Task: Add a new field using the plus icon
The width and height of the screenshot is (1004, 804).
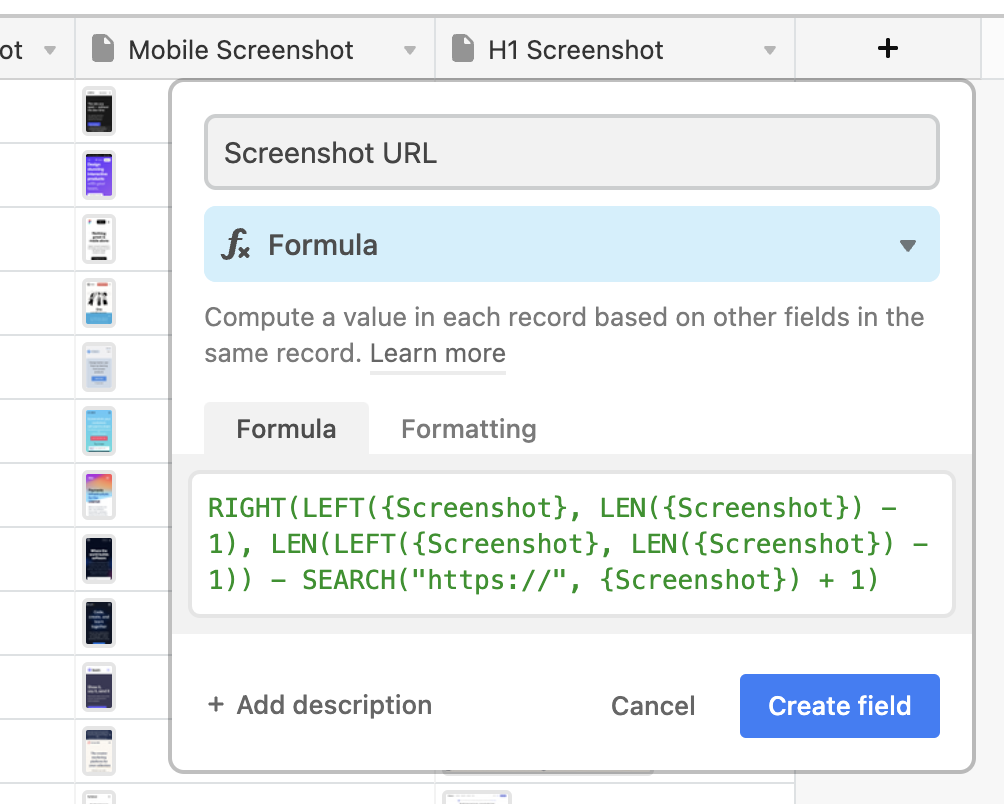Action: (888, 48)
